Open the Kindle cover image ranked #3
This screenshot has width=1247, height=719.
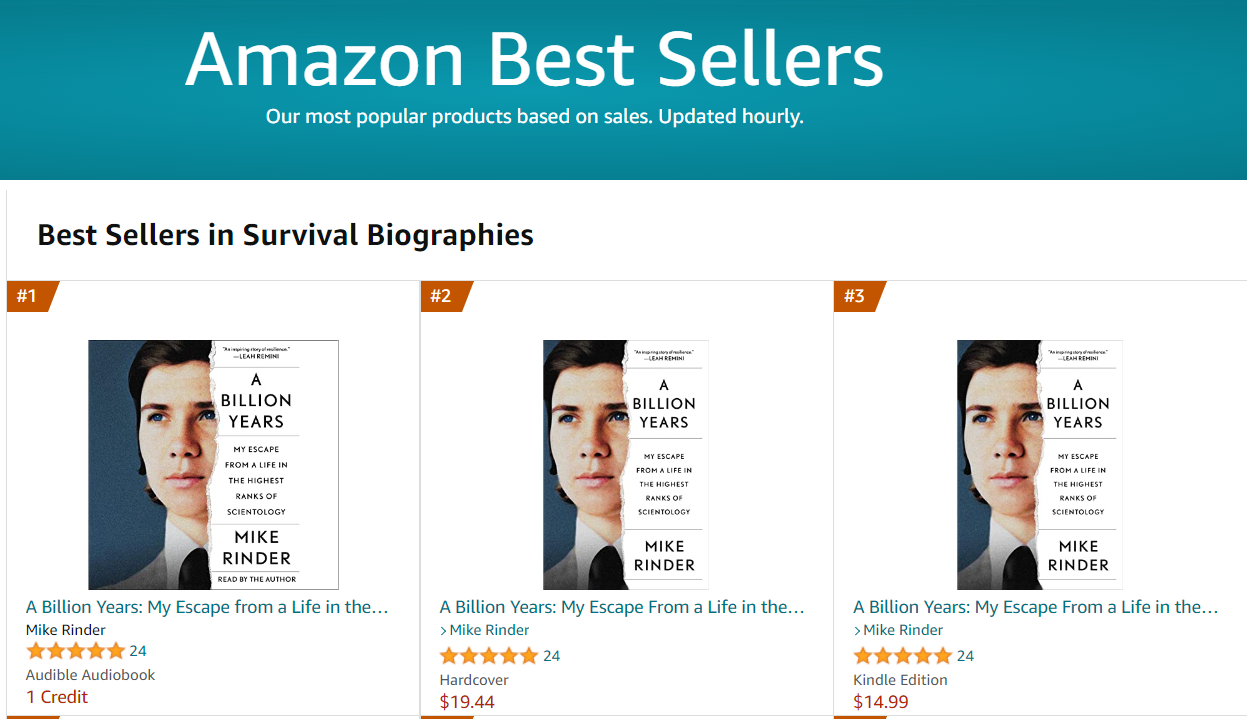(x=1039, y=465)
